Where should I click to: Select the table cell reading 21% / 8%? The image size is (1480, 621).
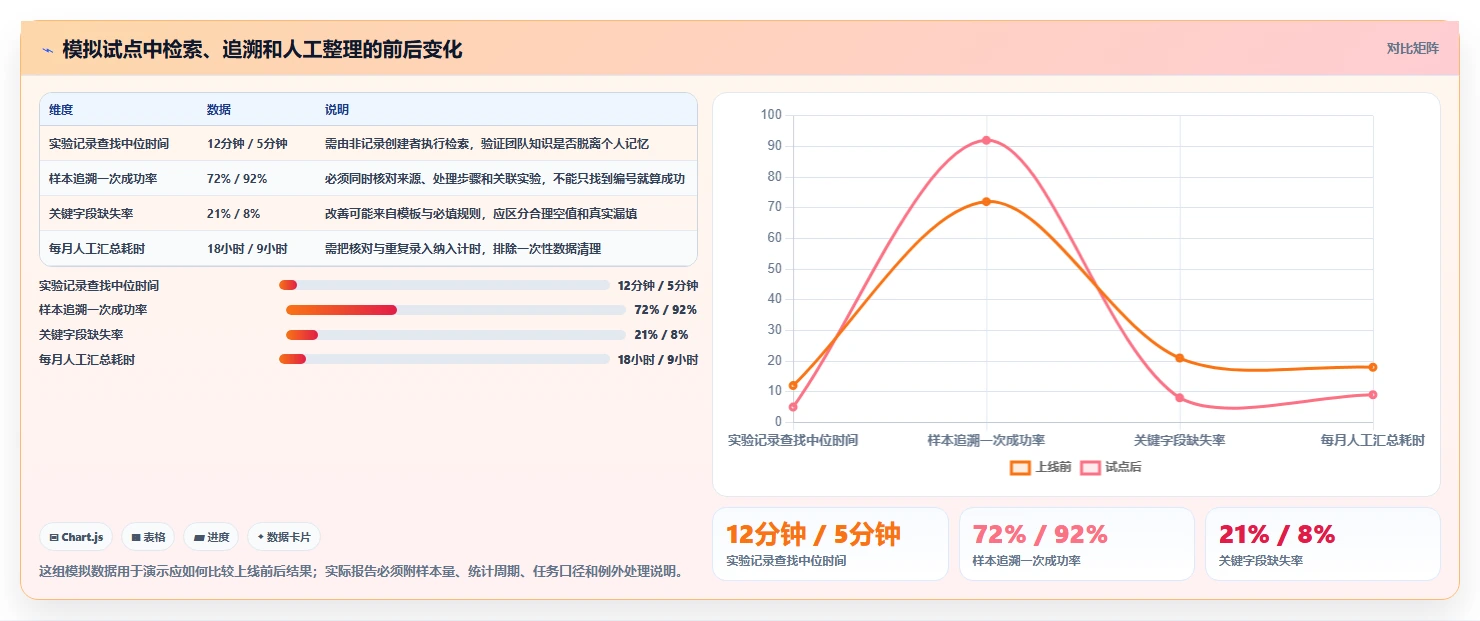pyautogui.click(x=233, y=213)
